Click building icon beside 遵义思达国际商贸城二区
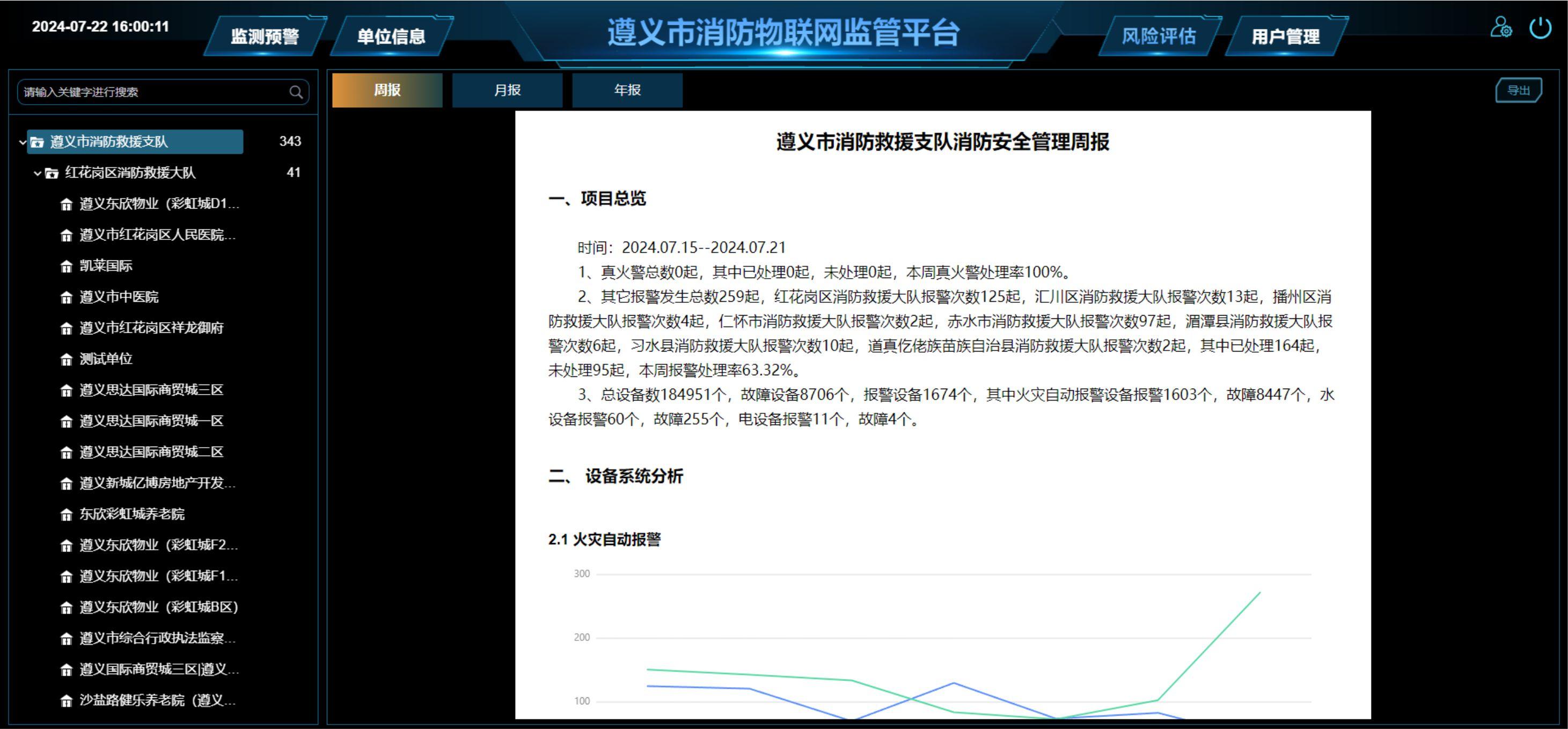This screenshot has height=729, width=1568. pyautogui.click(x=67, y=453)
